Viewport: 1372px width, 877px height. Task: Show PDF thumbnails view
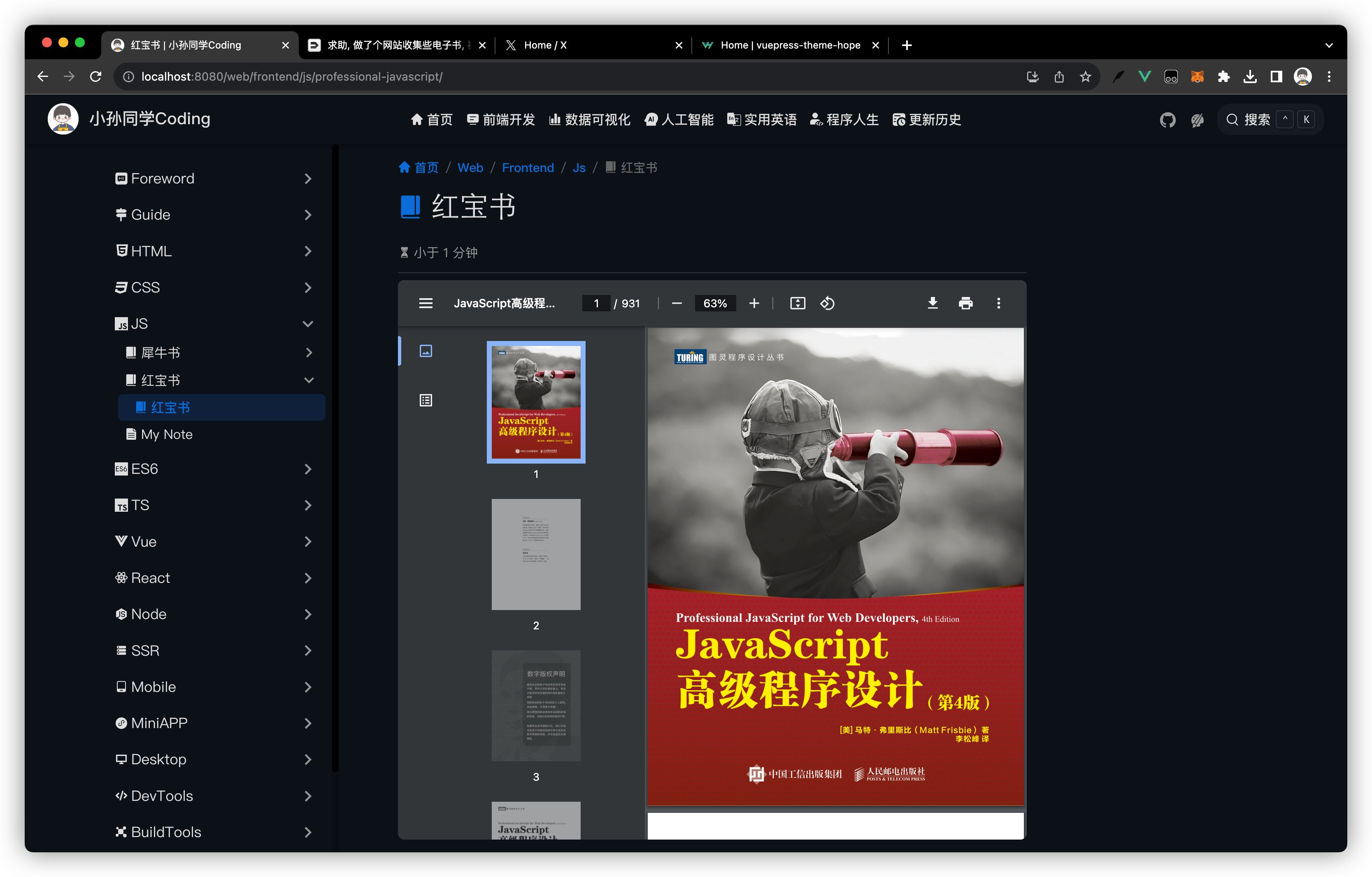[426, 351]
